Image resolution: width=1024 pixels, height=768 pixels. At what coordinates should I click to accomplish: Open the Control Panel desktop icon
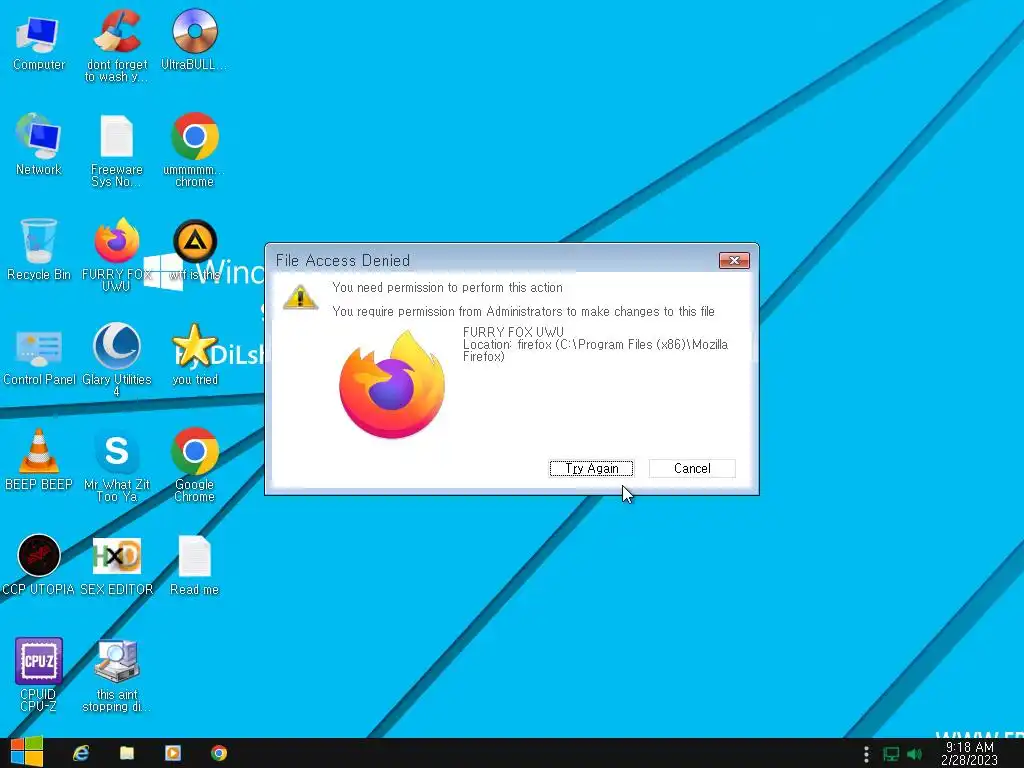[39, 356]
